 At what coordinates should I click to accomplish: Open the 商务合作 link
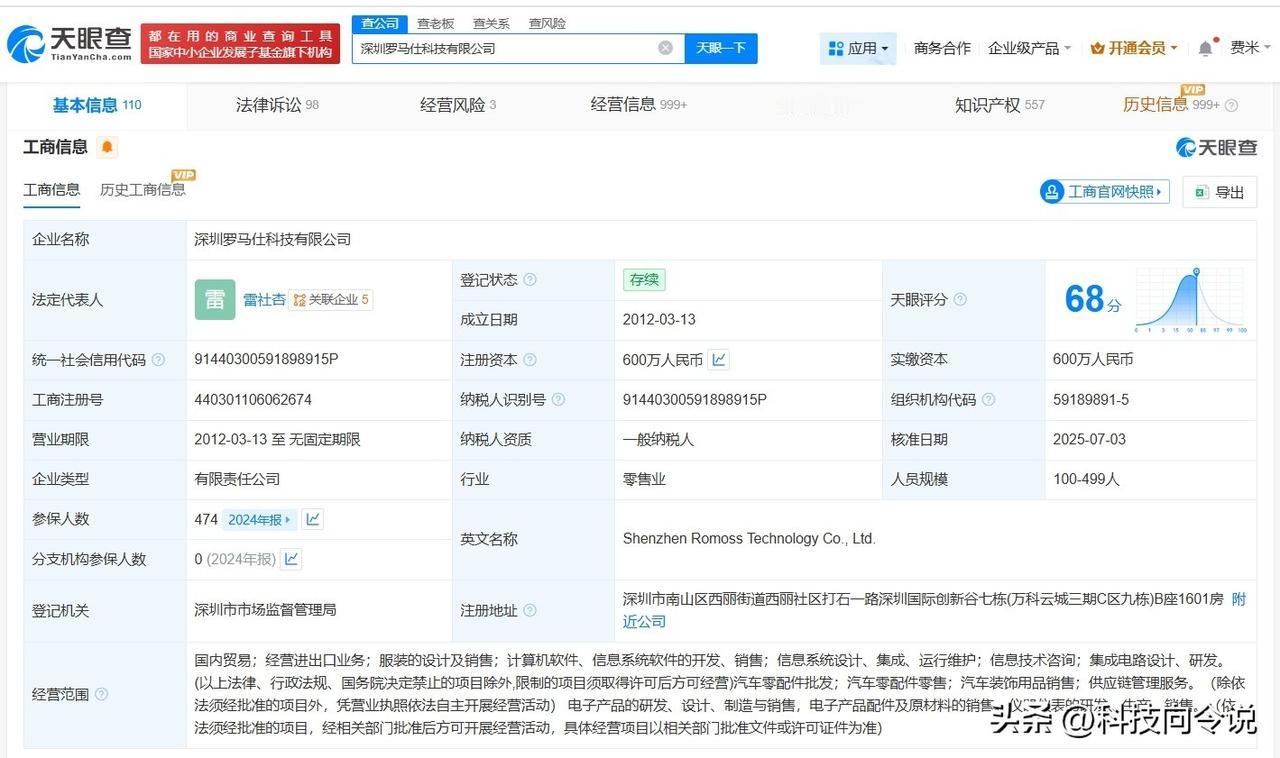[x=942, y=48]
